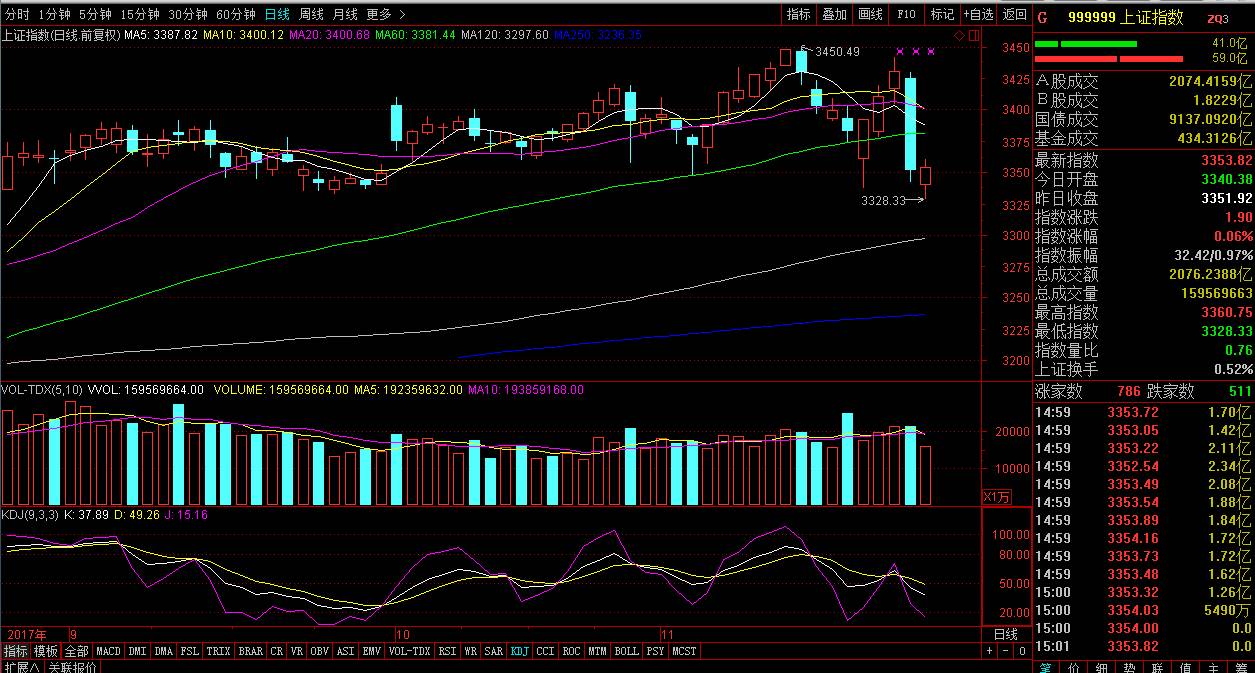
Task: Switch to the BOLL indicator tab
Action: click(626, 651)
